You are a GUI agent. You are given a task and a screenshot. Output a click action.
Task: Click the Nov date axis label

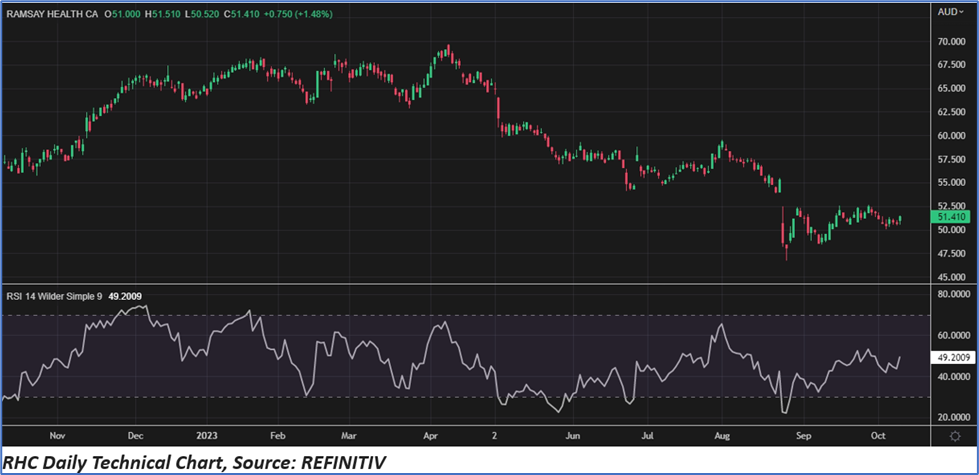tap(56, 436)
